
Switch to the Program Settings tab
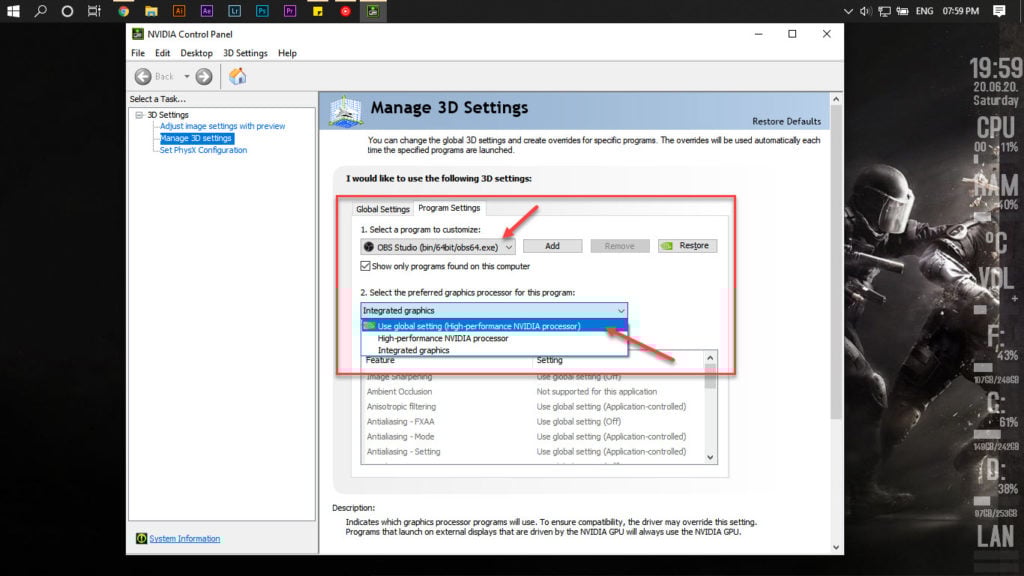click(x=449, y=208)
